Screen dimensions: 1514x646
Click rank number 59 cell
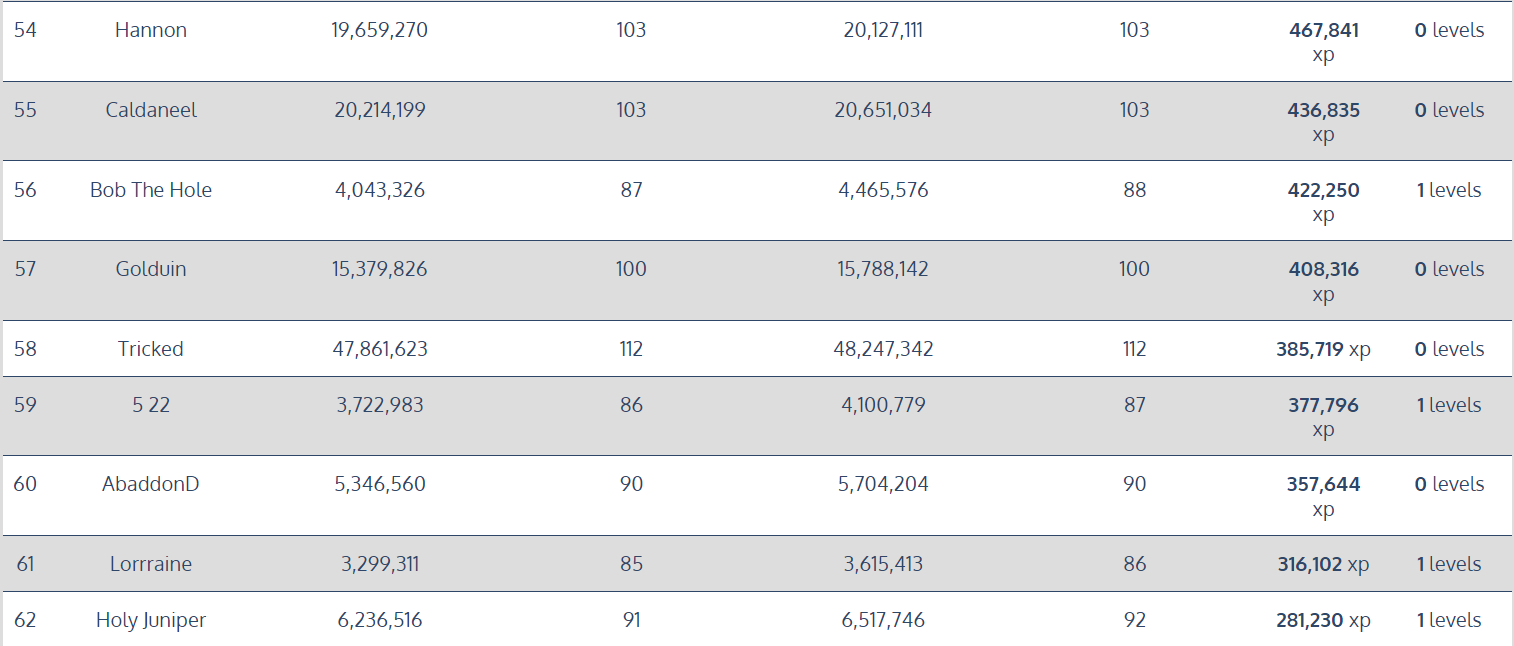click(25, 405)
